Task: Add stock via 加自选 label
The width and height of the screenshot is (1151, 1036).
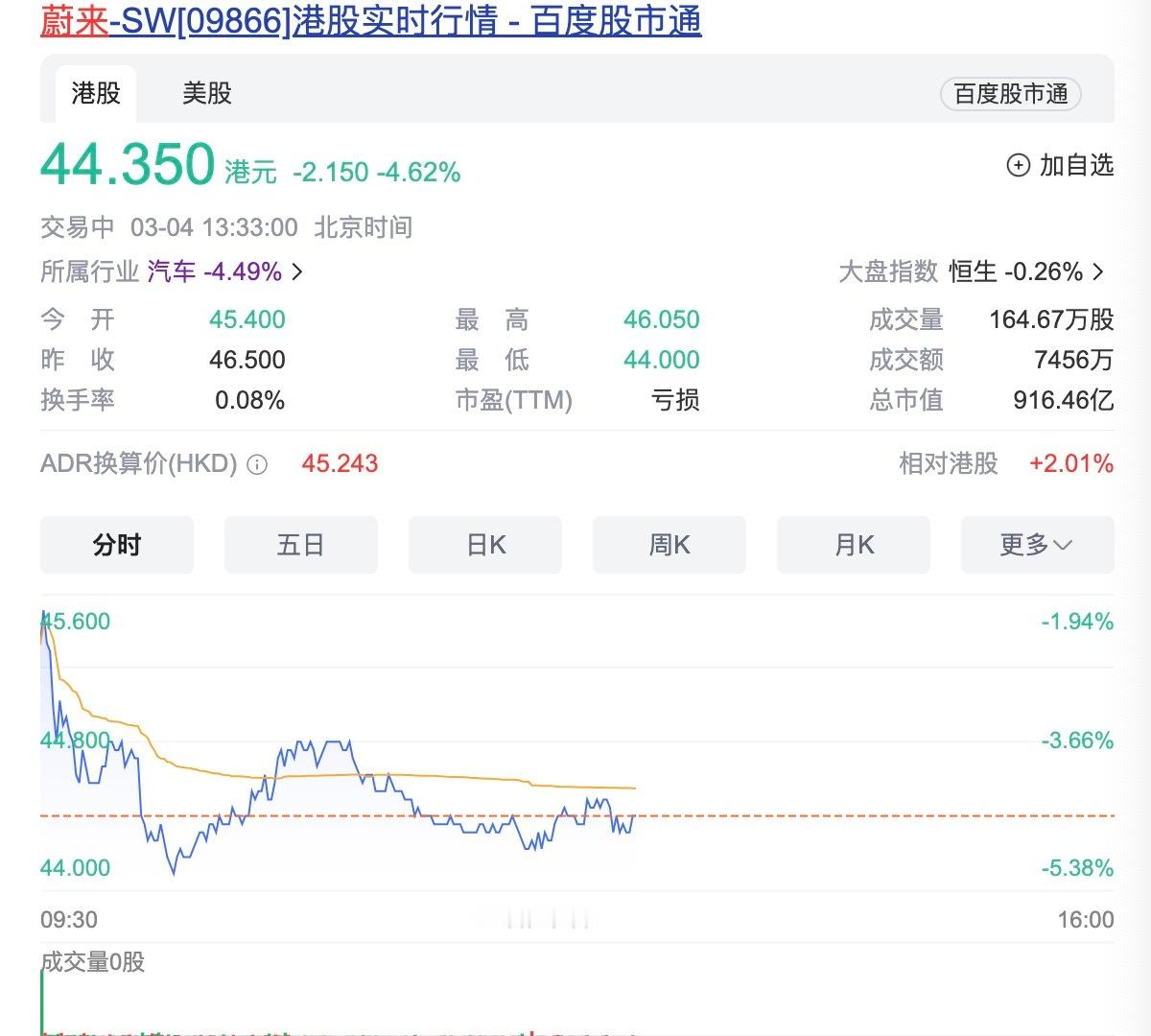Action: (x=1076, y=165)
